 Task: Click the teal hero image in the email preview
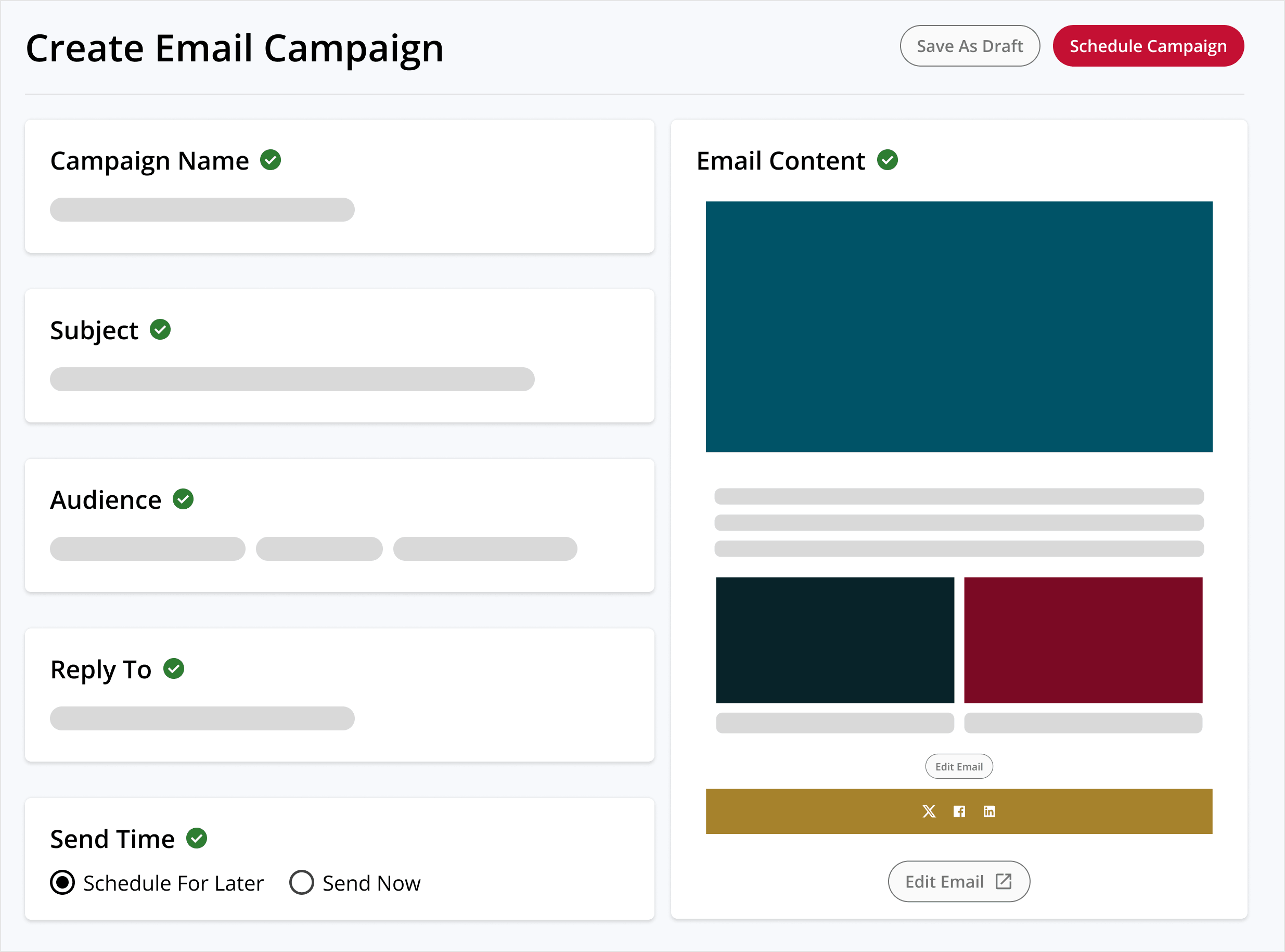959,327
